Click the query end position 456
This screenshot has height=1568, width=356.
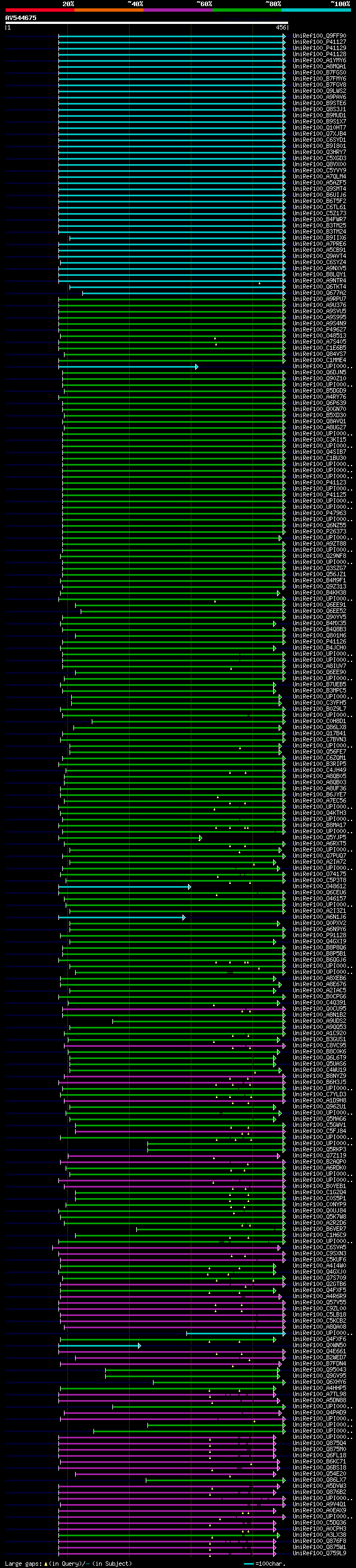[280, 27]
